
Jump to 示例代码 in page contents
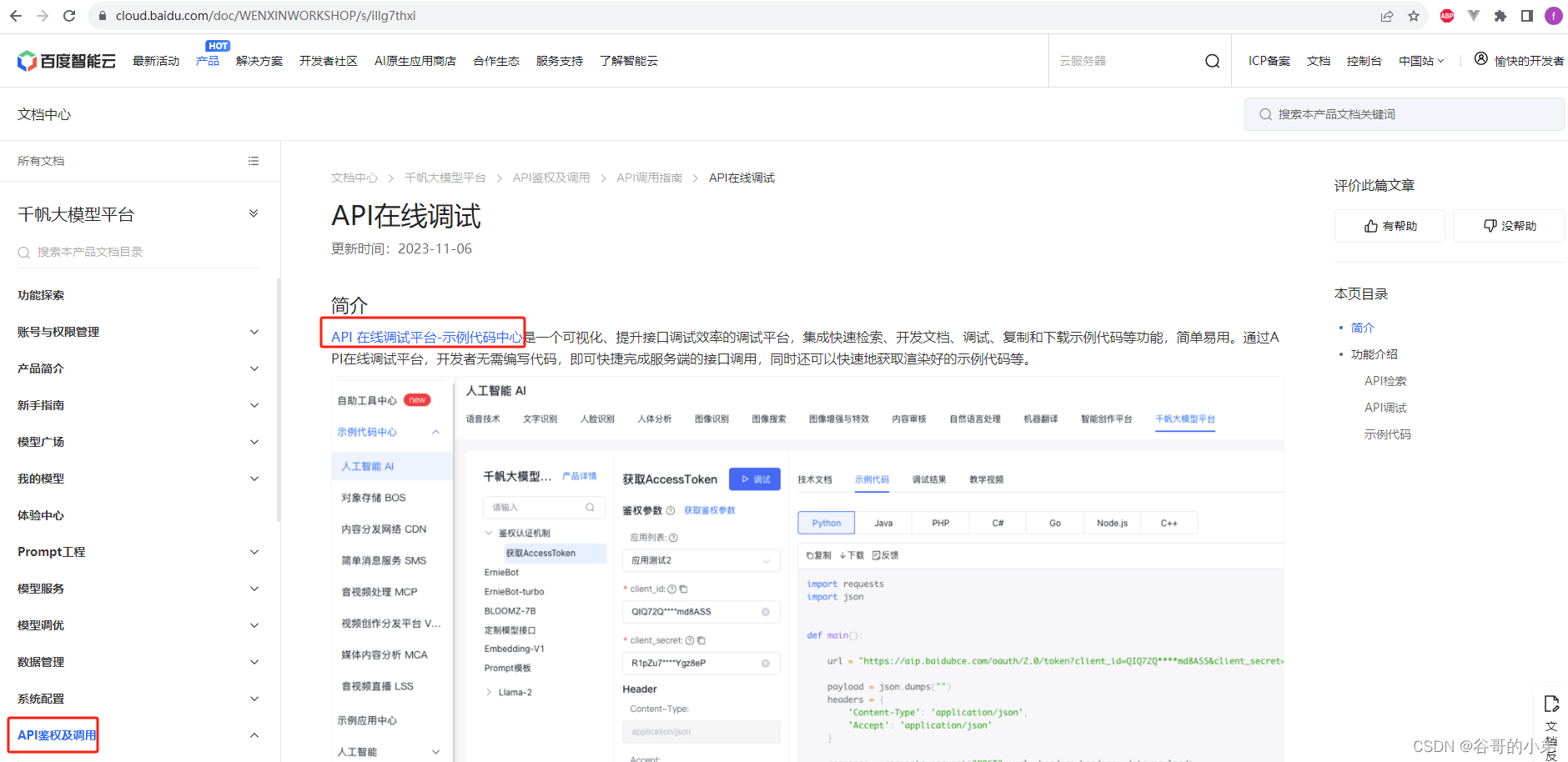(1388, 434)
